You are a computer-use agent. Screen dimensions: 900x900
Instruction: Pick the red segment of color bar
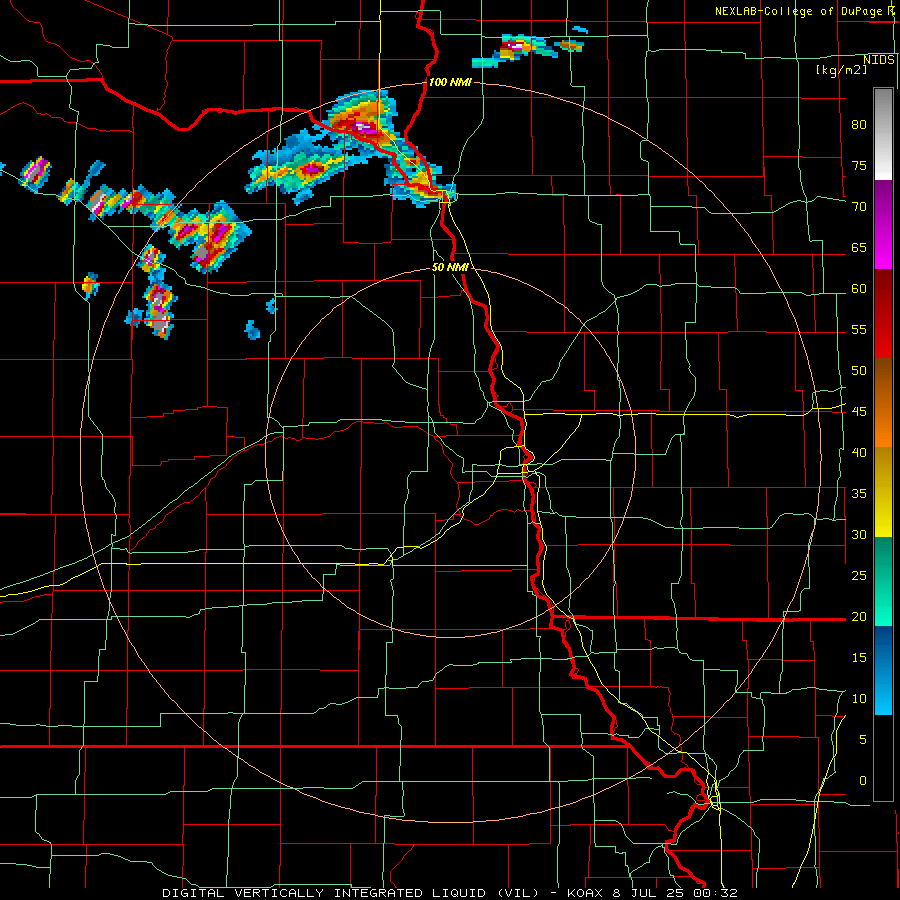coord(883,314)
